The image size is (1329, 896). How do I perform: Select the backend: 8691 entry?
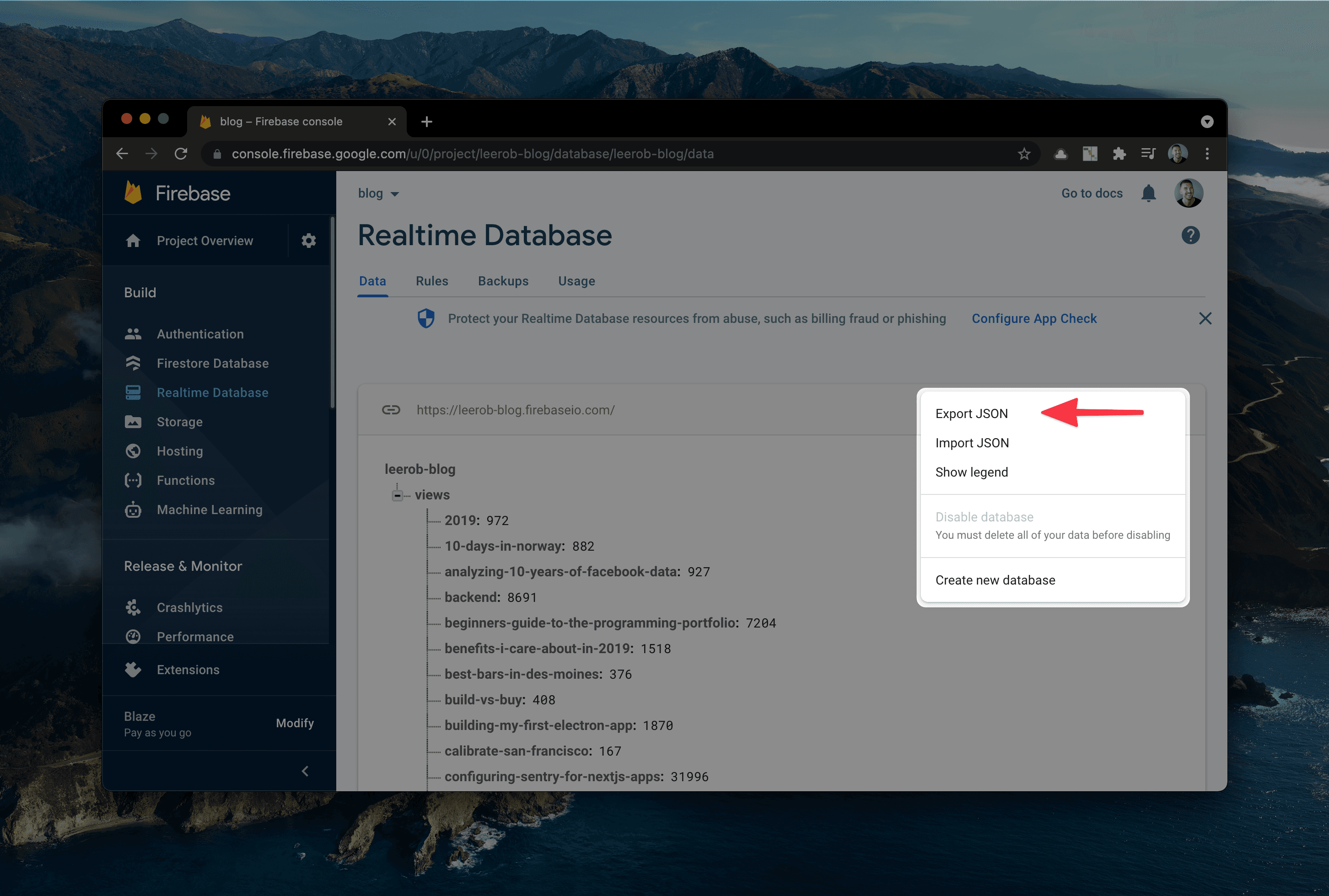490,597
